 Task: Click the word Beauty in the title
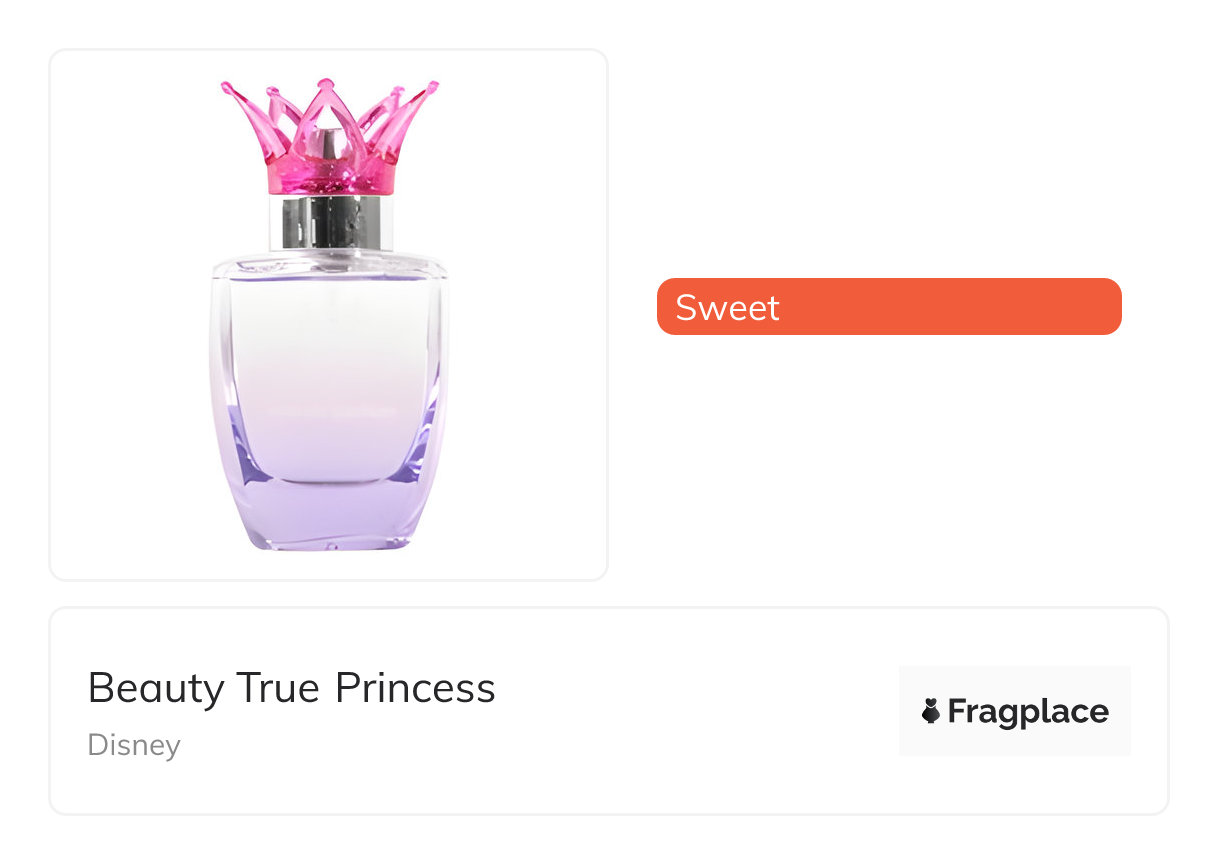point(156,688)
